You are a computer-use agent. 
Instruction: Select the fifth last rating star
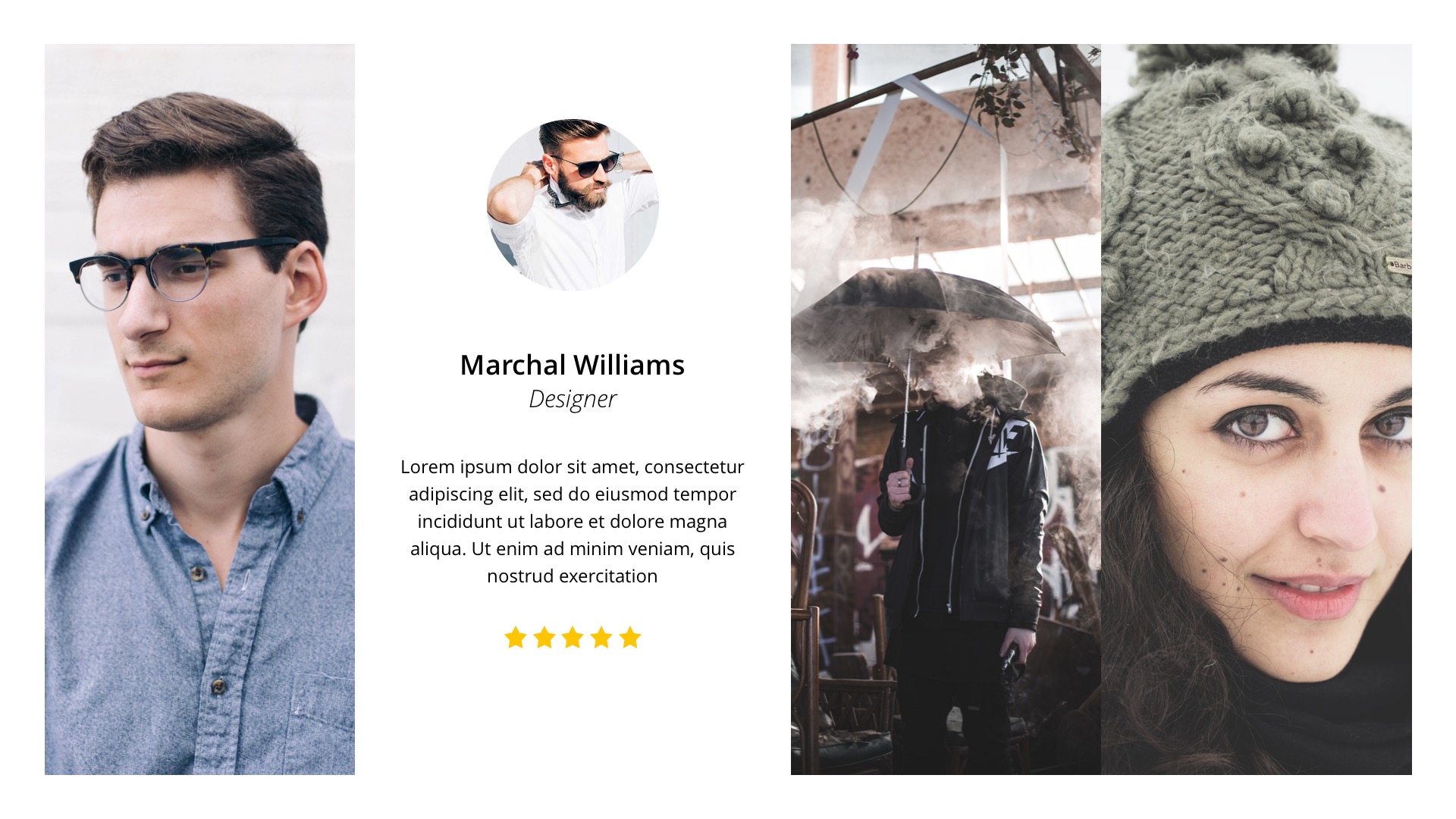pos(630,638)
